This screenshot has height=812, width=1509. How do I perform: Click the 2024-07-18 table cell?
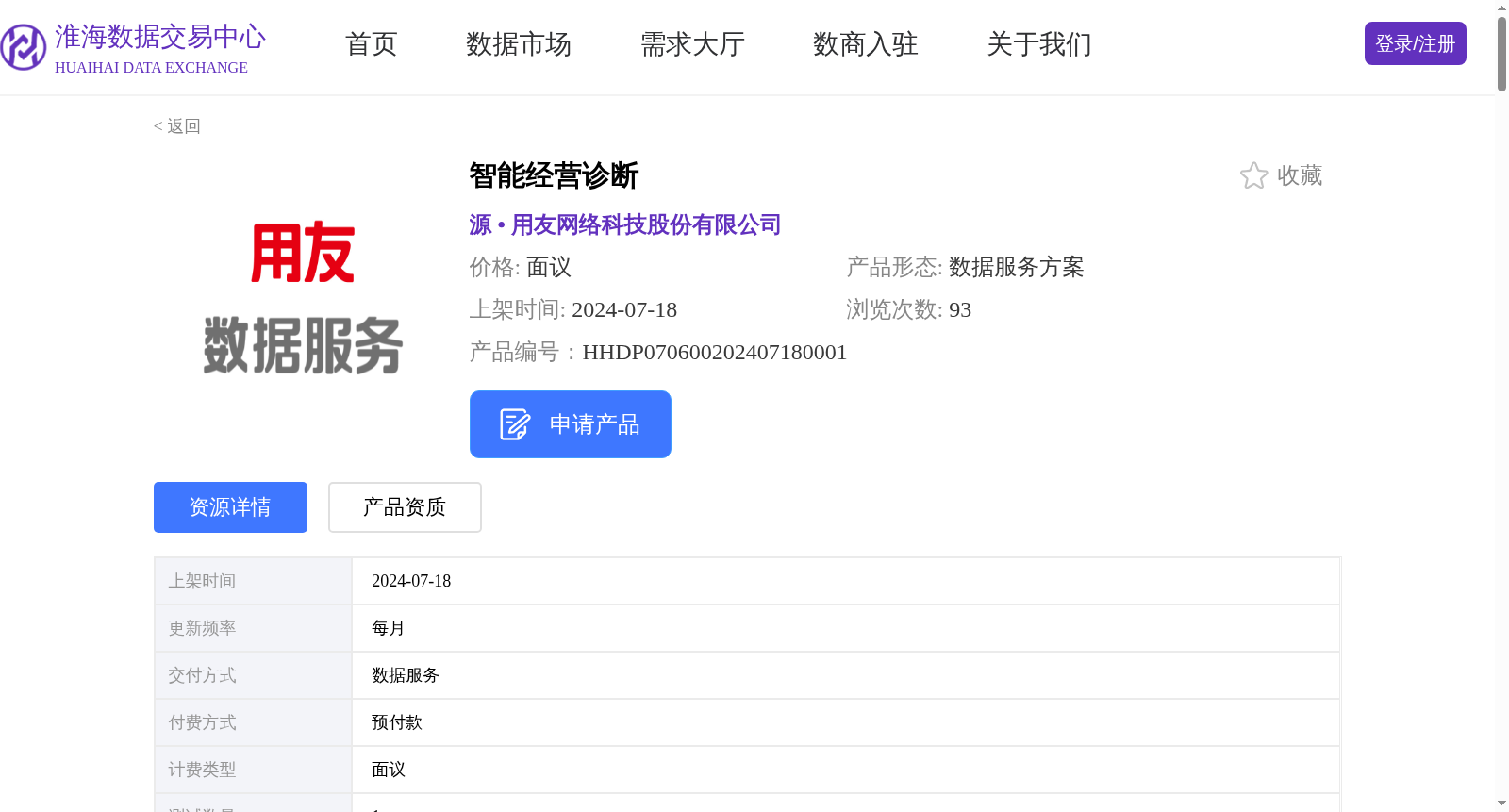[846, 581]
